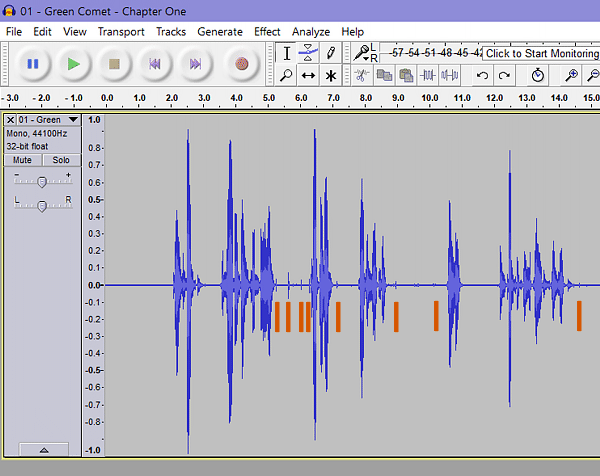Viewport: 600px width, 476px height.
Task: Mute the 01 - Green track
Action: point(22,160)
